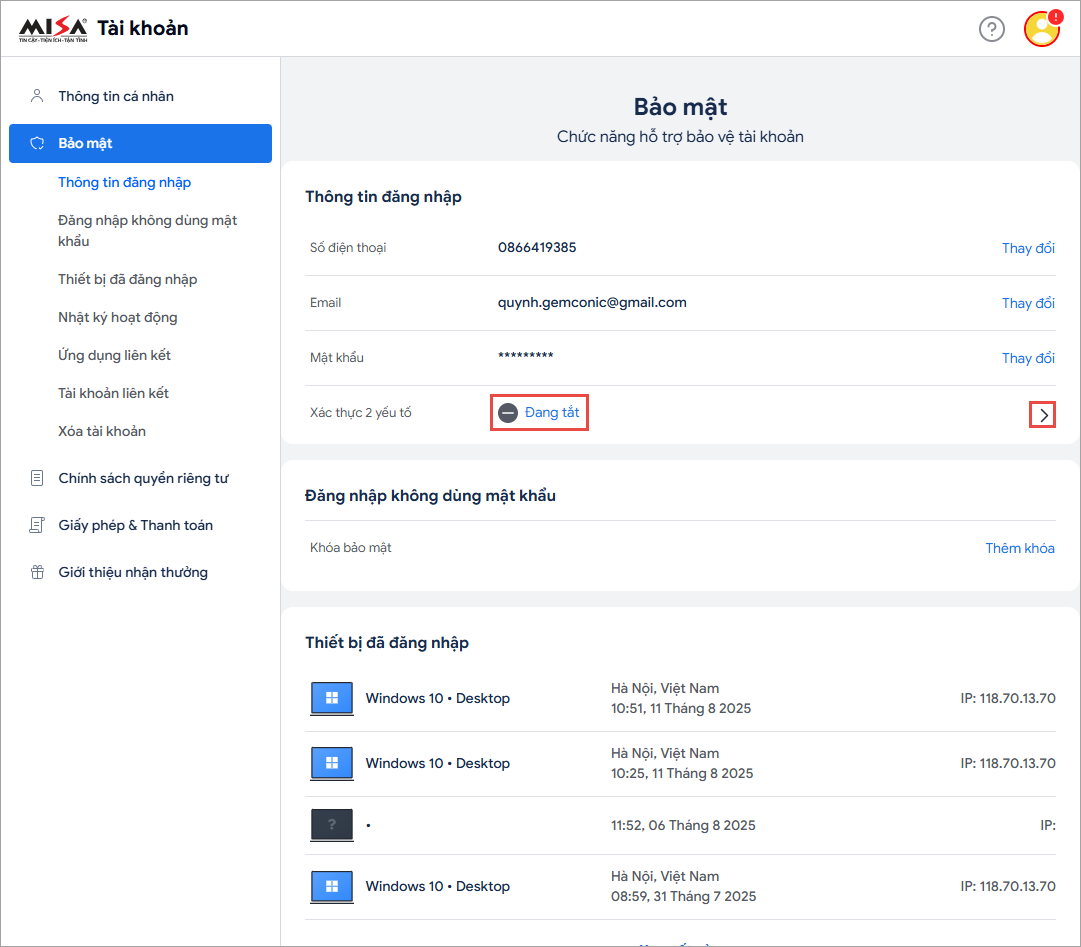Screen dimensions: 1081x947
Task: Change password via Thay đổi link
Action: [1028, 358]
